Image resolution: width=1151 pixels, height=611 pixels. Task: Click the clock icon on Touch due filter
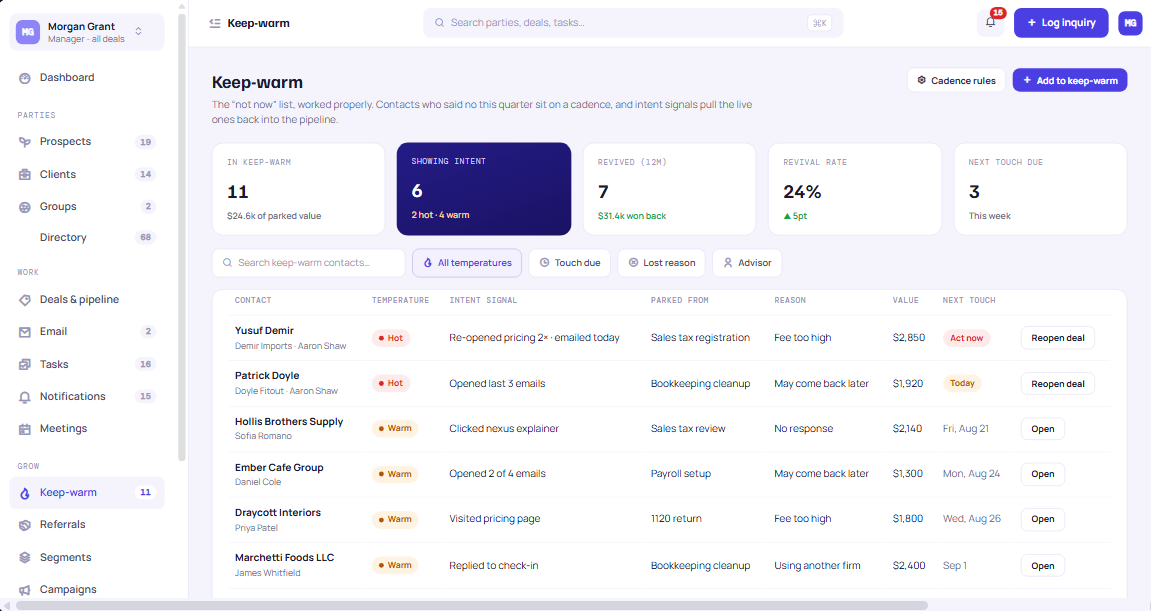point(544,263)
